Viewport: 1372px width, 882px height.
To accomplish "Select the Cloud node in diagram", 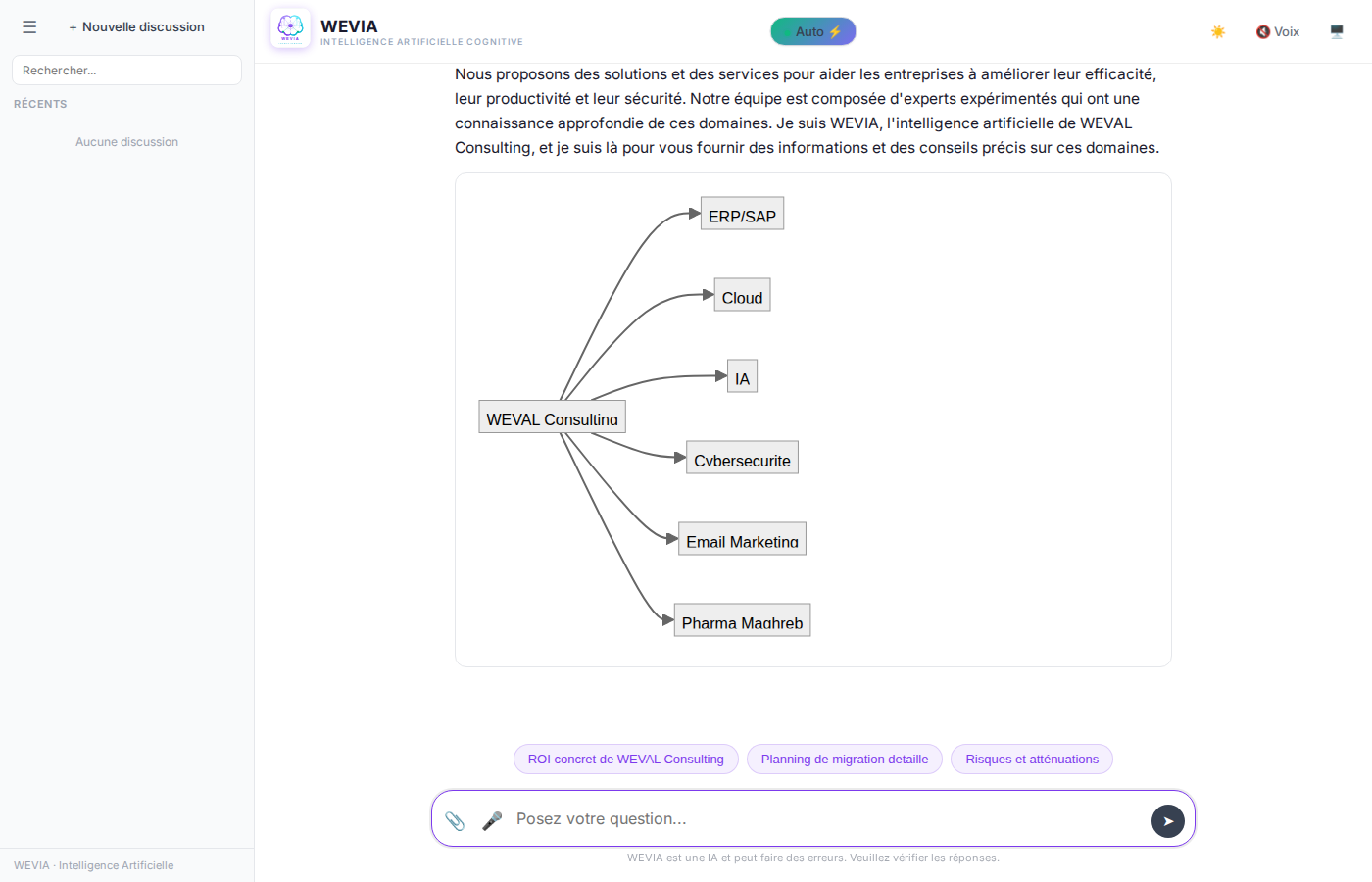I will pyautogui.click(x=742, y=296).
